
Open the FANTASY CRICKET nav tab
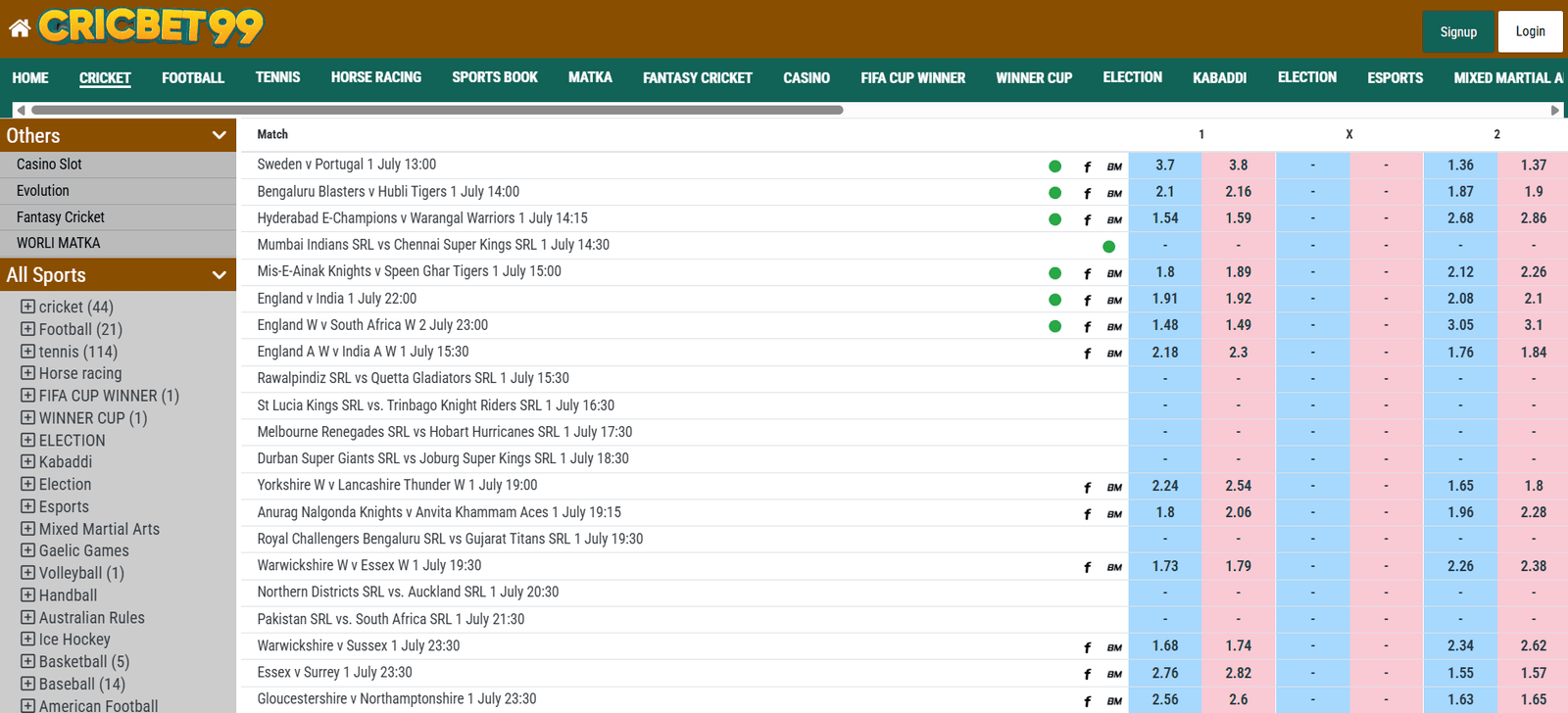pyautogui.click(x=698, y=77)
